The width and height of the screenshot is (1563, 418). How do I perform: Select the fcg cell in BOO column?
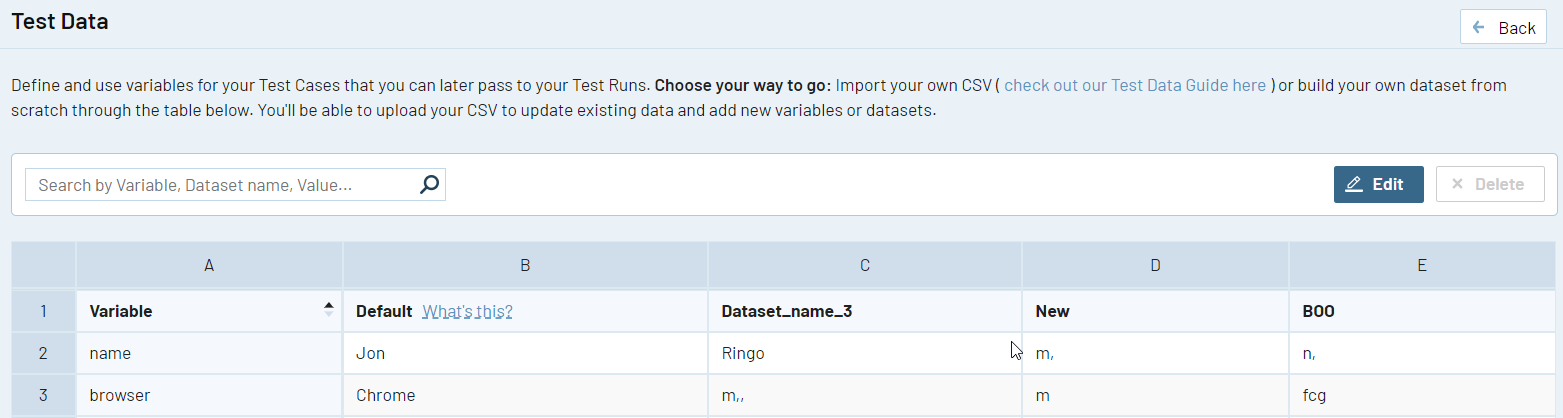1421,395
